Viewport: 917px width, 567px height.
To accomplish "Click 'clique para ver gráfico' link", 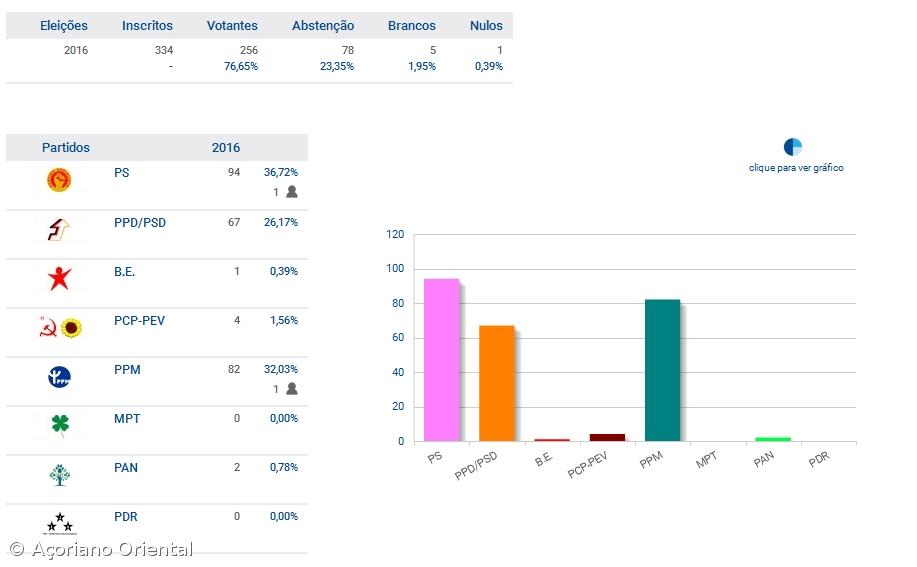I will click(796, 168).
